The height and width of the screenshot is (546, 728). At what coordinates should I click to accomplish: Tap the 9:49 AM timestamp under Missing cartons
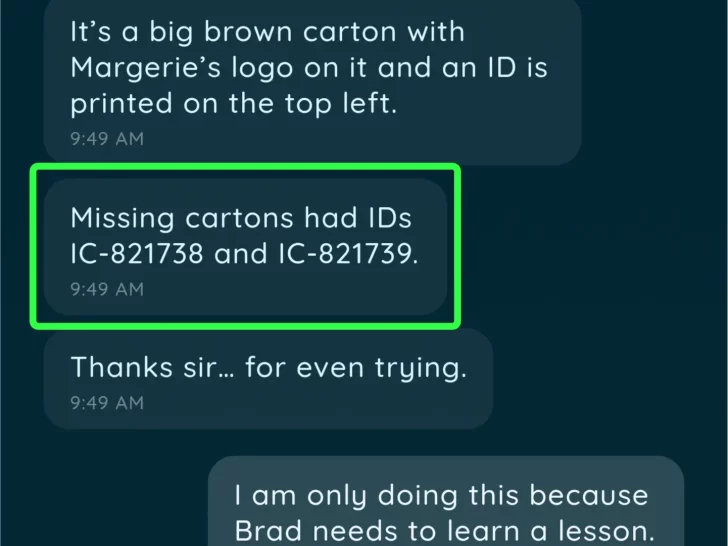coord(107,289)
